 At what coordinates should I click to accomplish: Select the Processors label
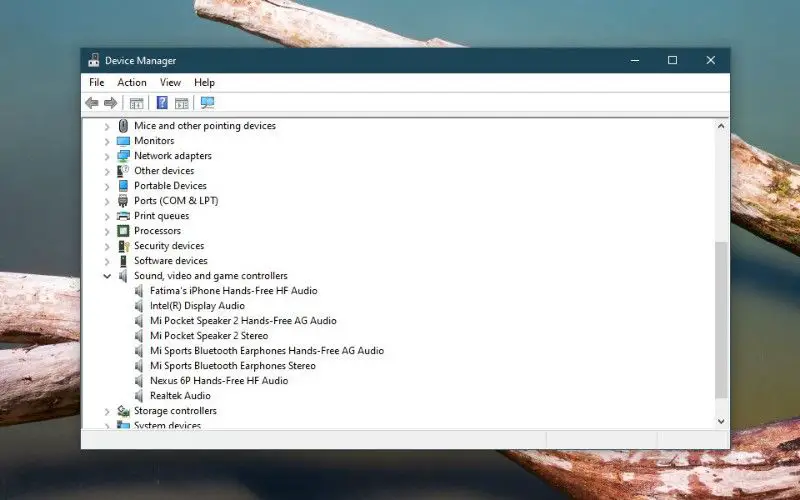tap(157, 231)
